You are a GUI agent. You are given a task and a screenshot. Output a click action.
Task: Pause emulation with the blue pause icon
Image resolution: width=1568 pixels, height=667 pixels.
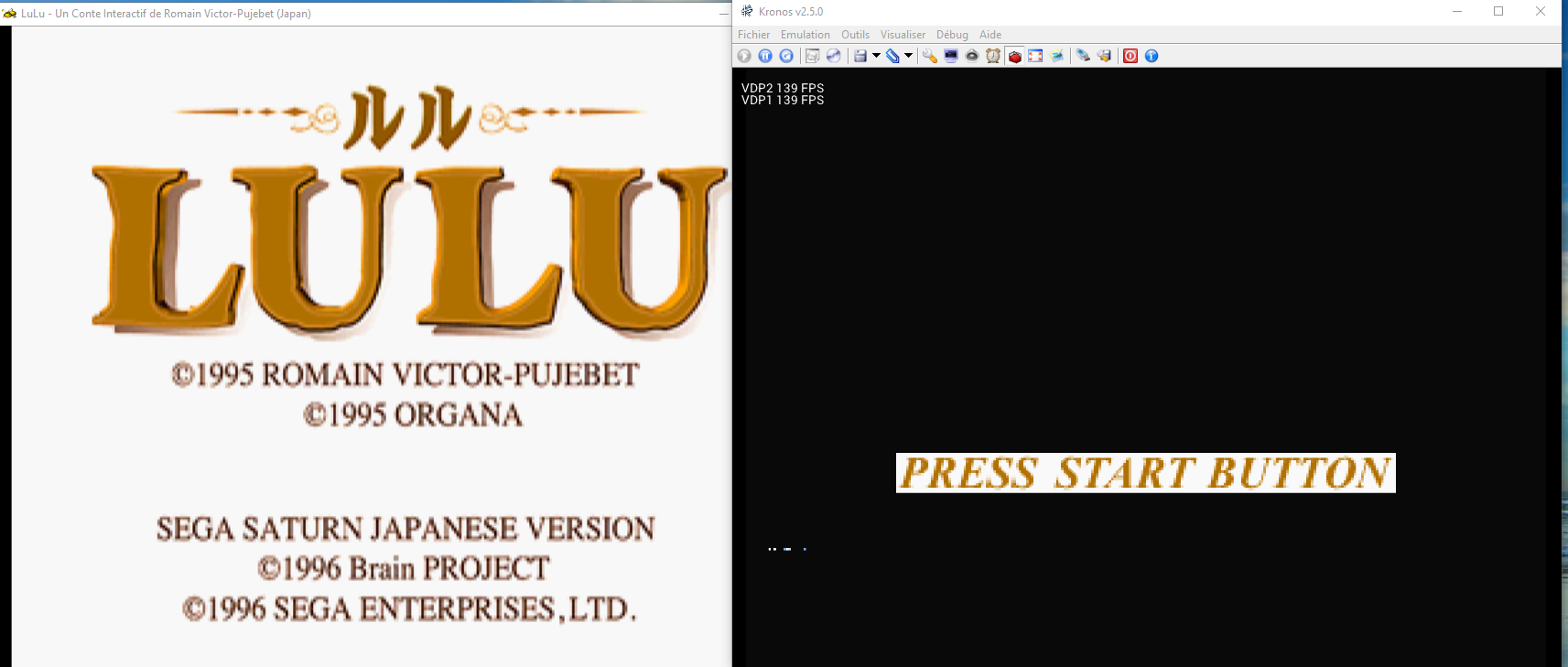tap(765, 56)
